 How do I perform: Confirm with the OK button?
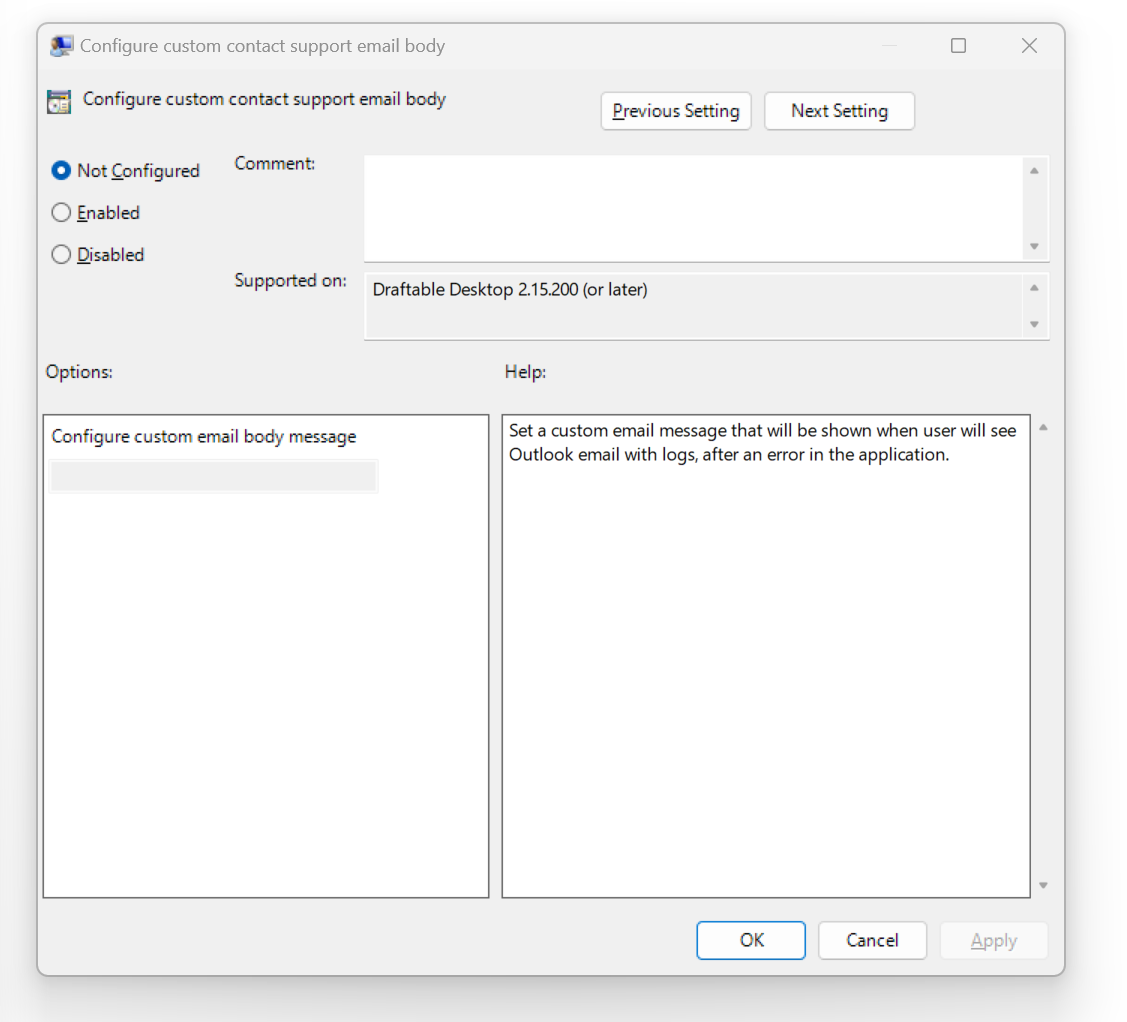750,940
